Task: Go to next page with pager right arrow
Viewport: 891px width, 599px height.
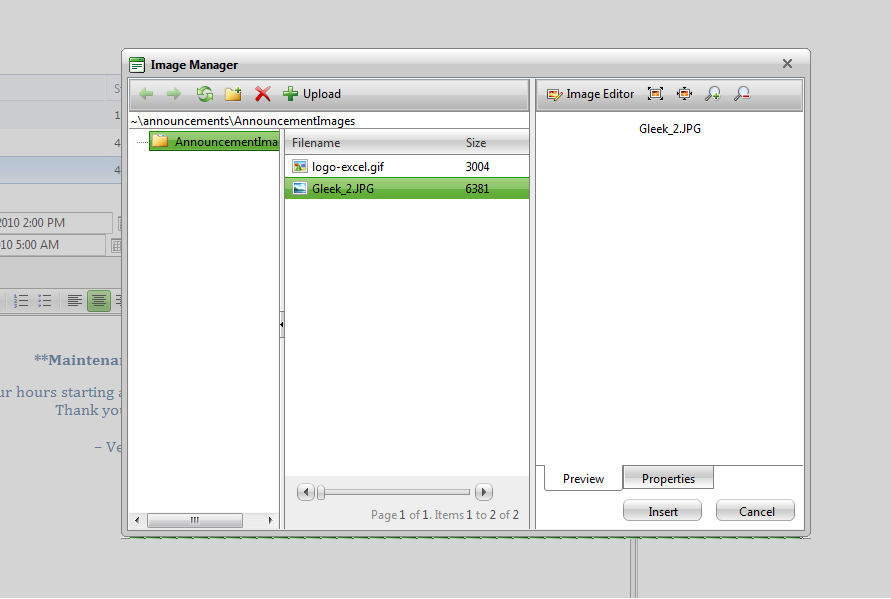Action: tap(484, 492)
